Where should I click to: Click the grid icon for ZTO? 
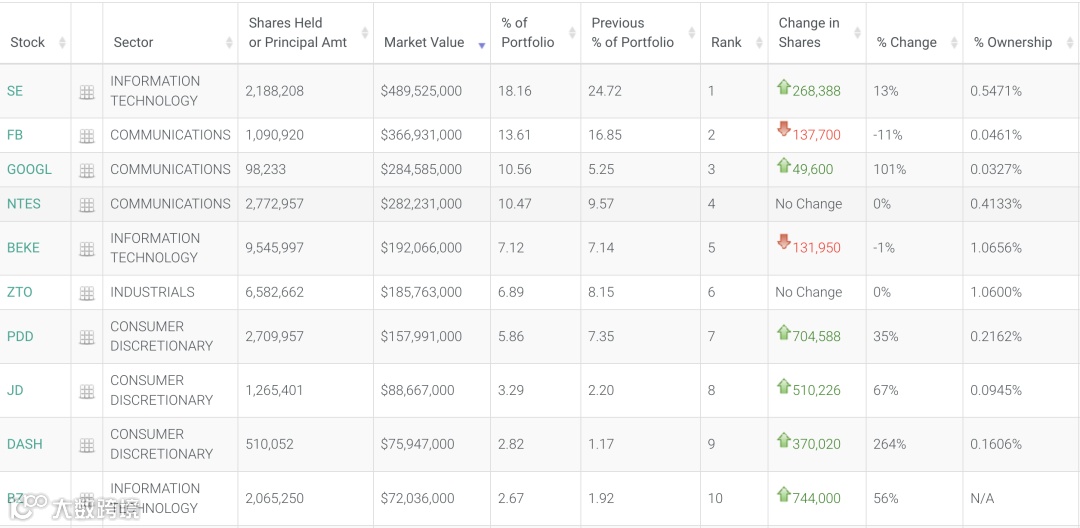coord(87,293)
